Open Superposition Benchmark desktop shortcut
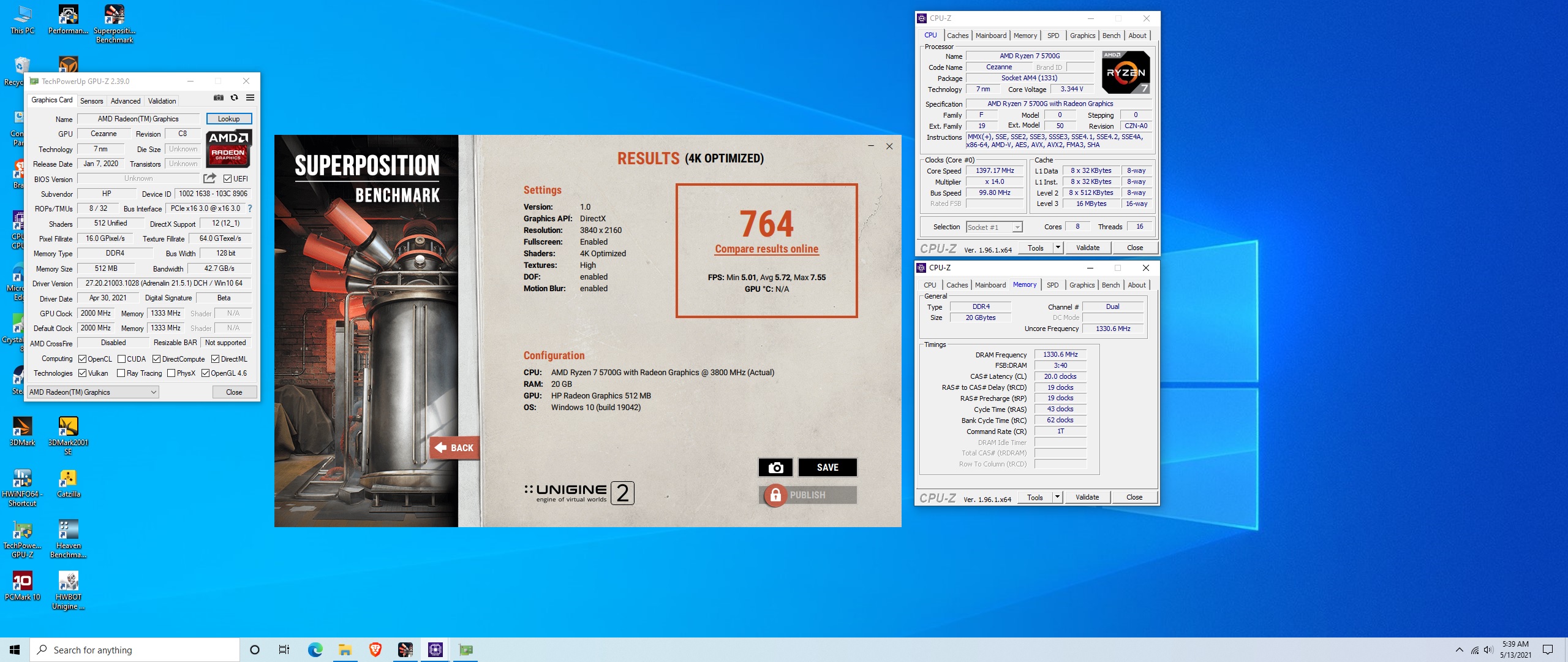The image size is (1568, 662). pos(115,24)
